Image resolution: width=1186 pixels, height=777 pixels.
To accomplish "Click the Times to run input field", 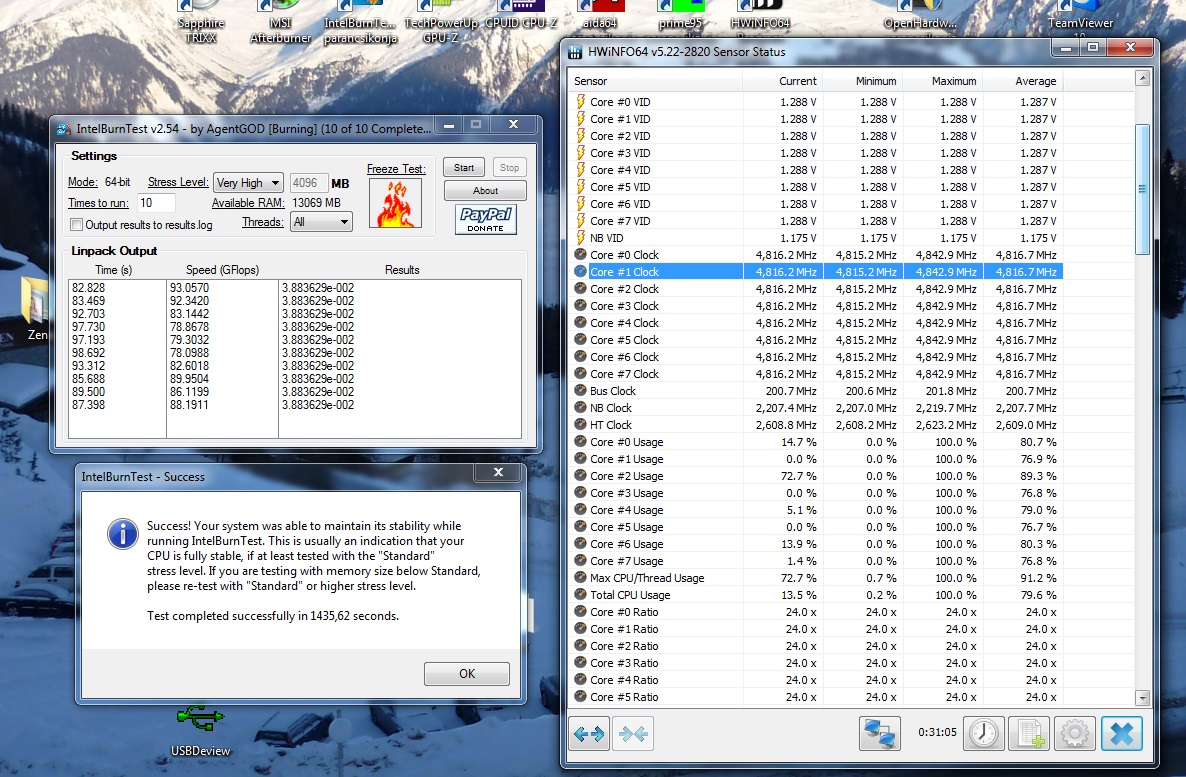I will [156, 203].
